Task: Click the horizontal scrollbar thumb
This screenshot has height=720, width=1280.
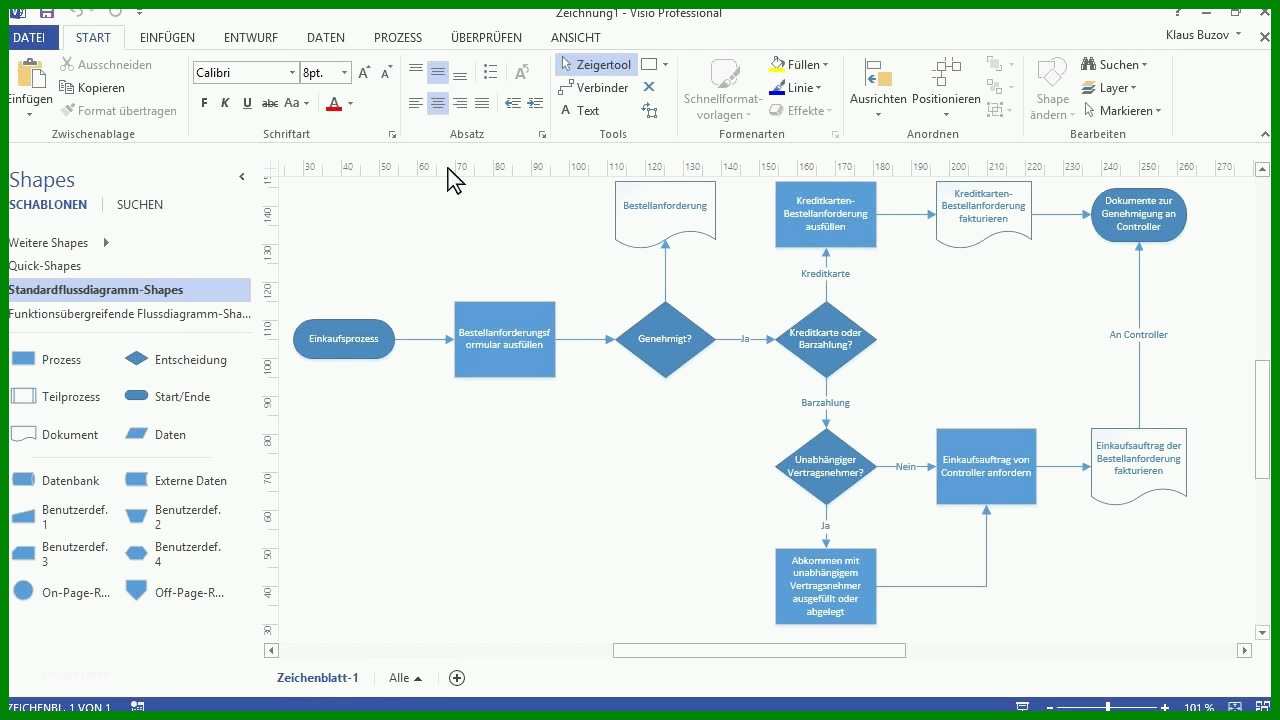Action: tap(759, 651)
